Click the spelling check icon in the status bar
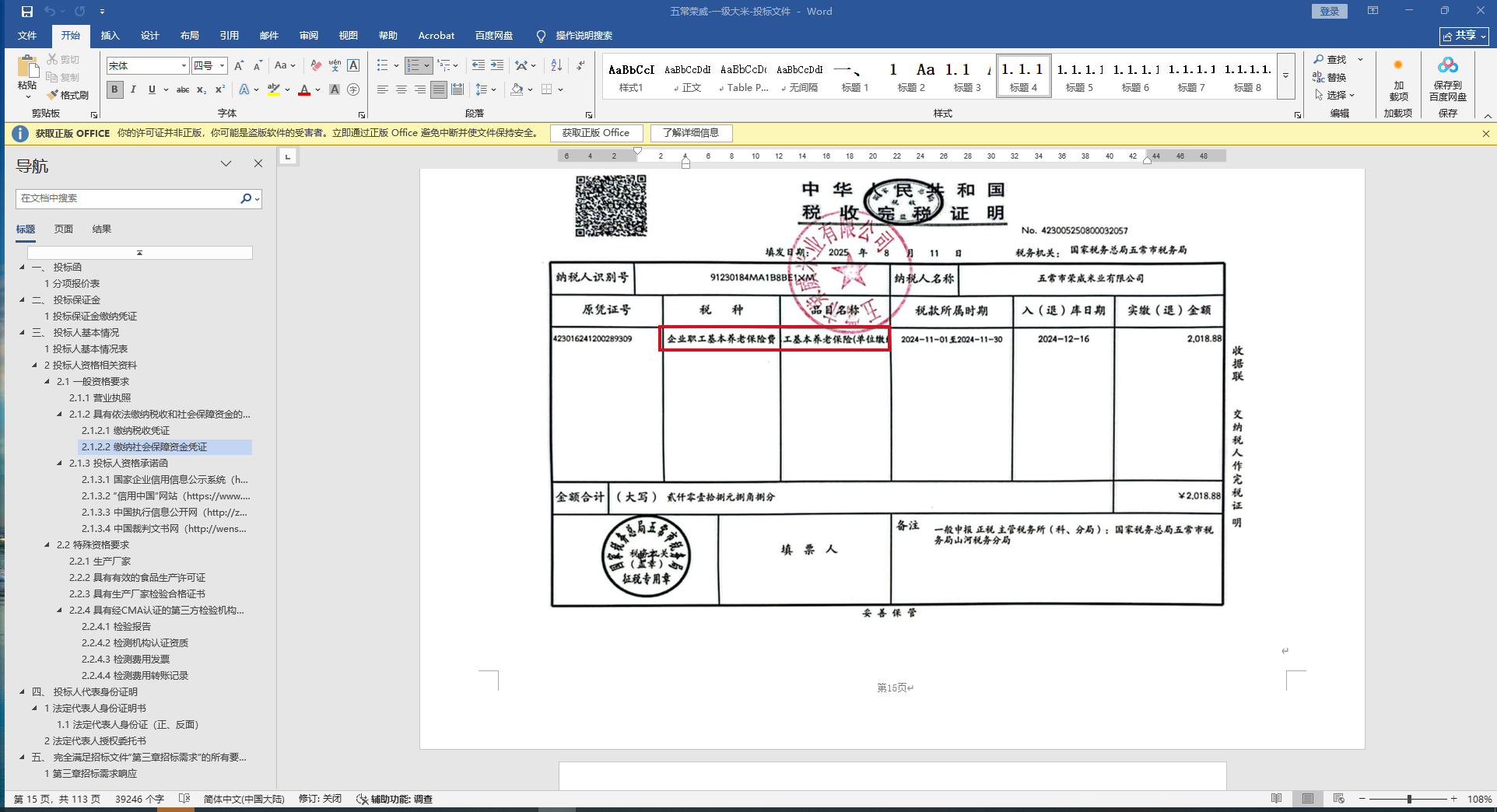The image size is (1497, 812). 184,799
